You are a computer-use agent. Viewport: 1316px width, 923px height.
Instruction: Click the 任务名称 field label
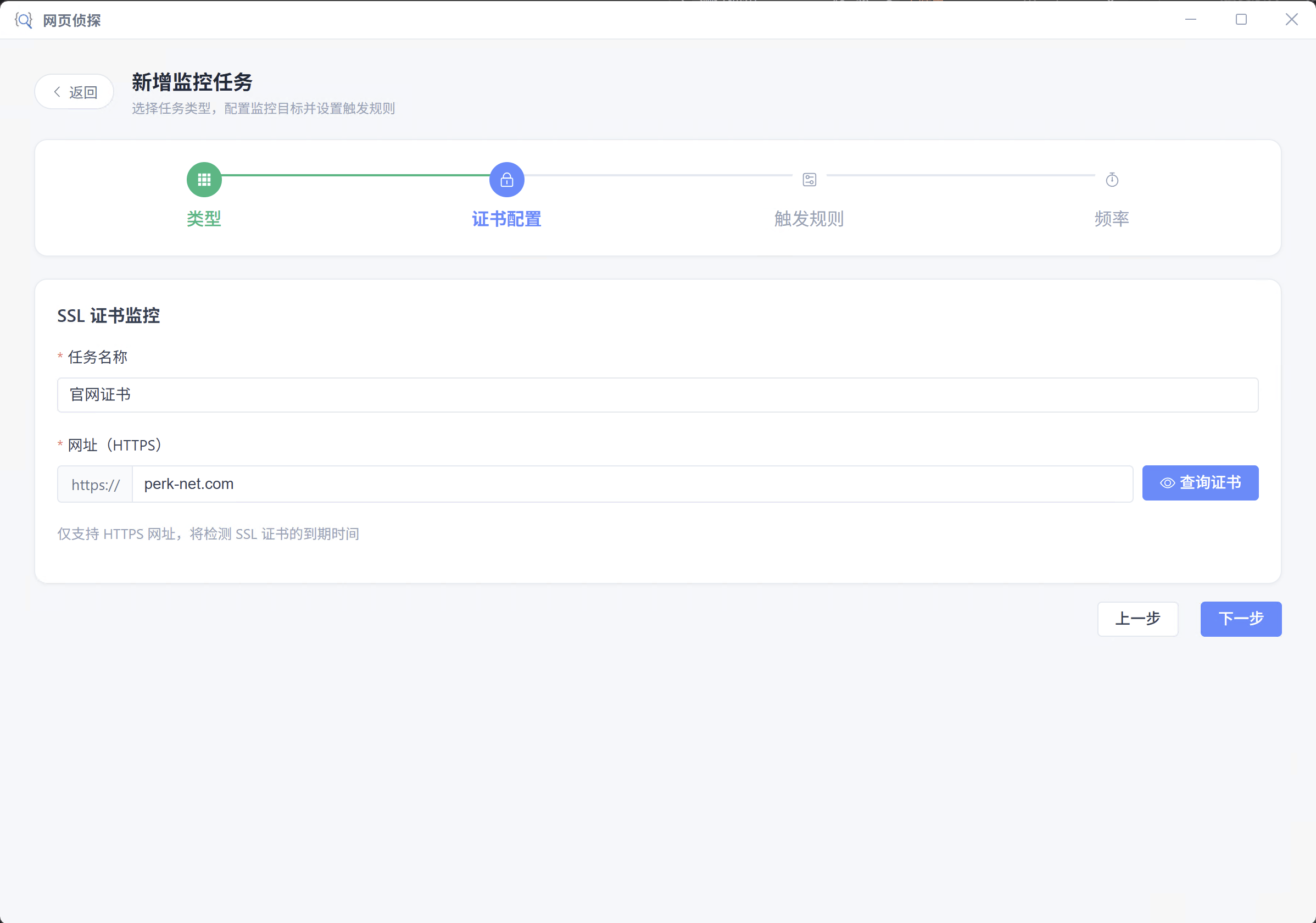[x=97, y=357]
